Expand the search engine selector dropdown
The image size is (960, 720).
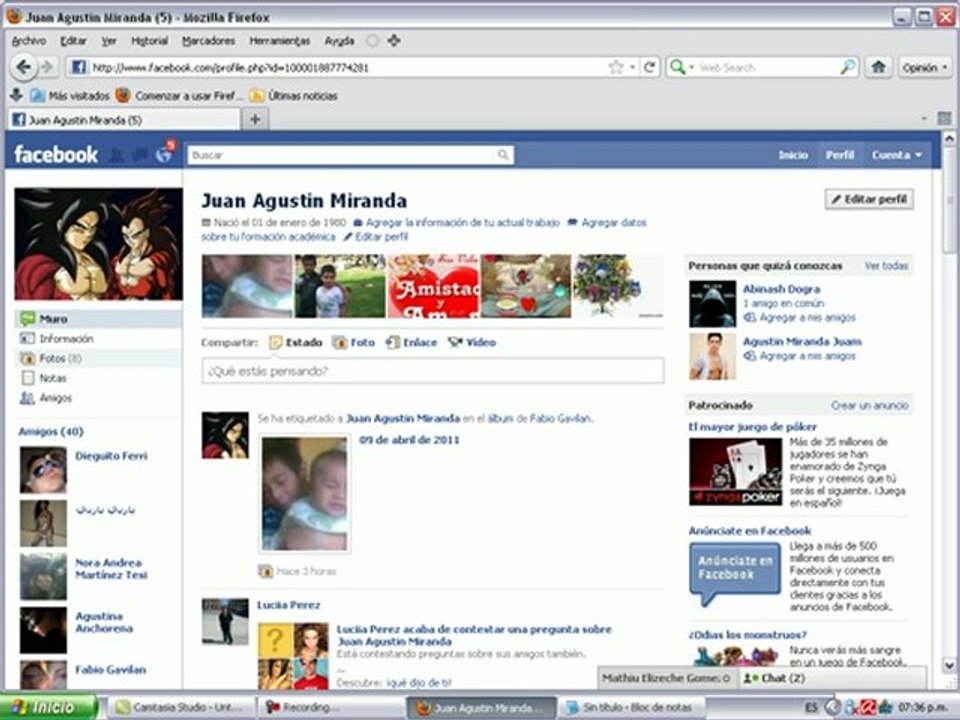click(681, 67)
